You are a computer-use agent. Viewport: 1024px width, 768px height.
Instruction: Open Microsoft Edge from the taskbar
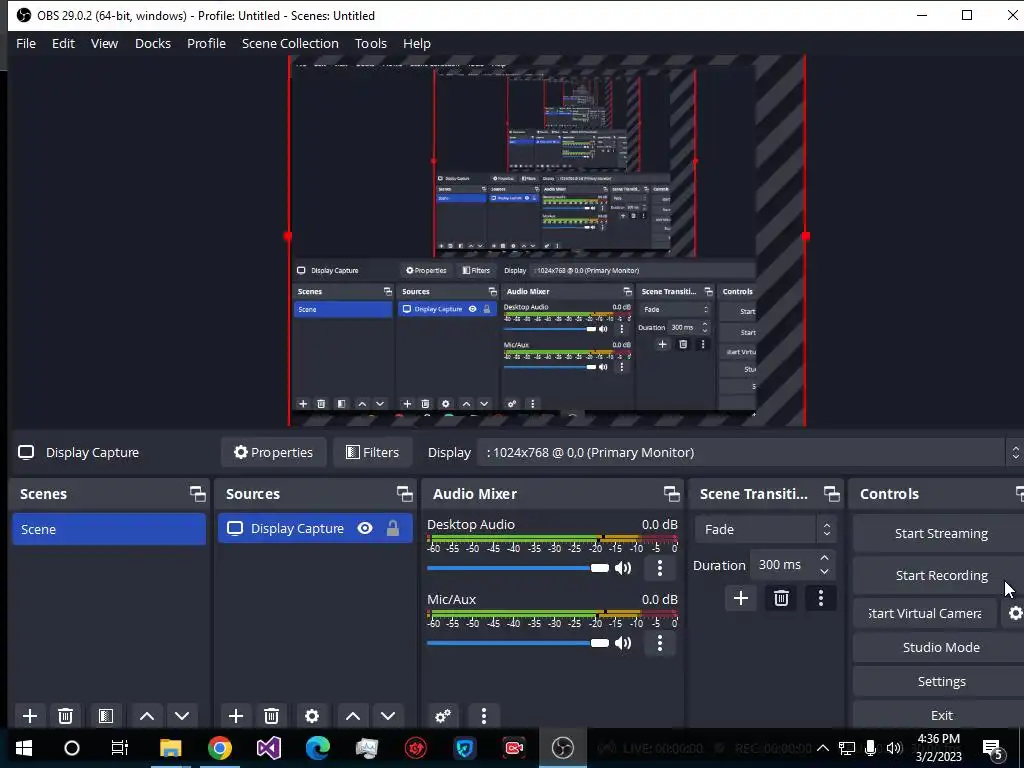[x=317, y=748]
